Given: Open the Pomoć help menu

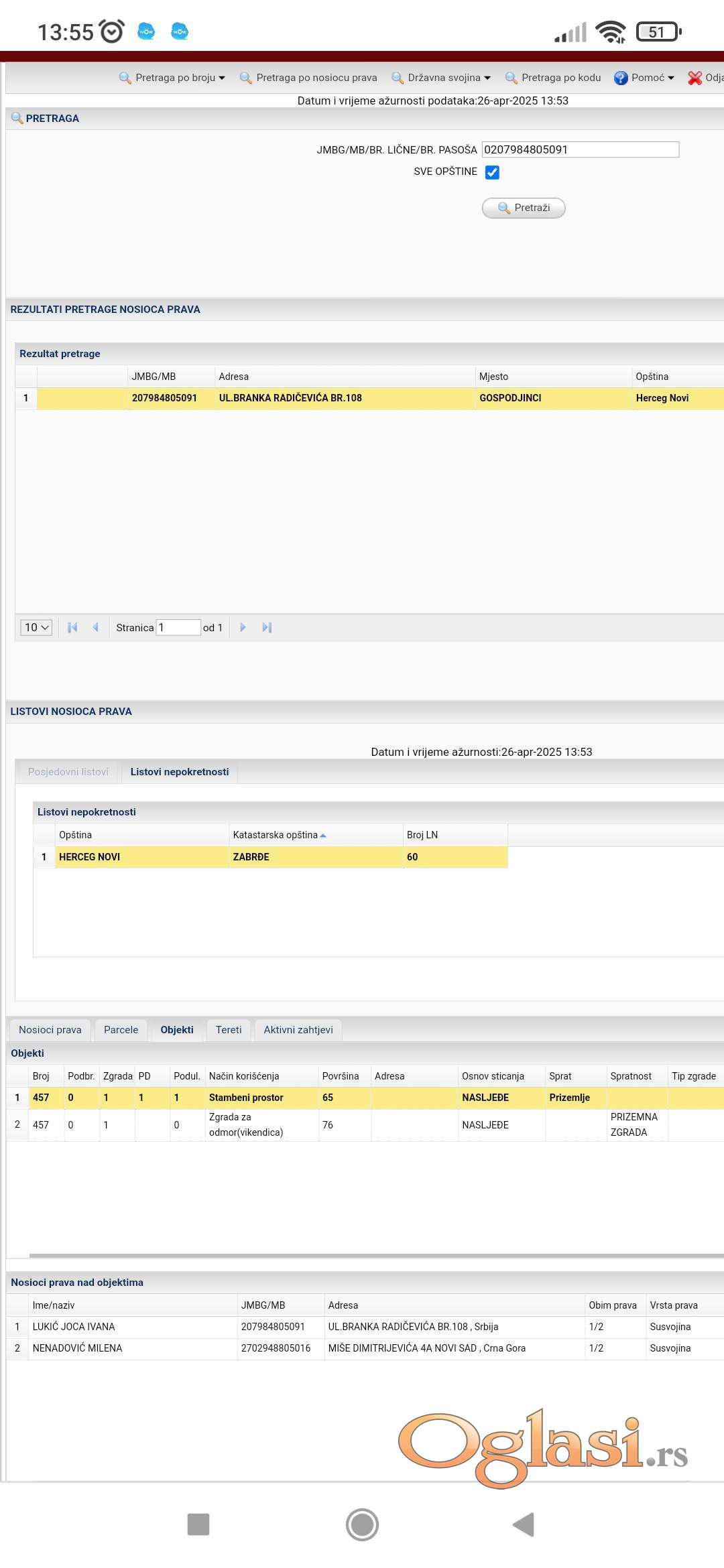Looking at the screenshot, I should 645,78.
